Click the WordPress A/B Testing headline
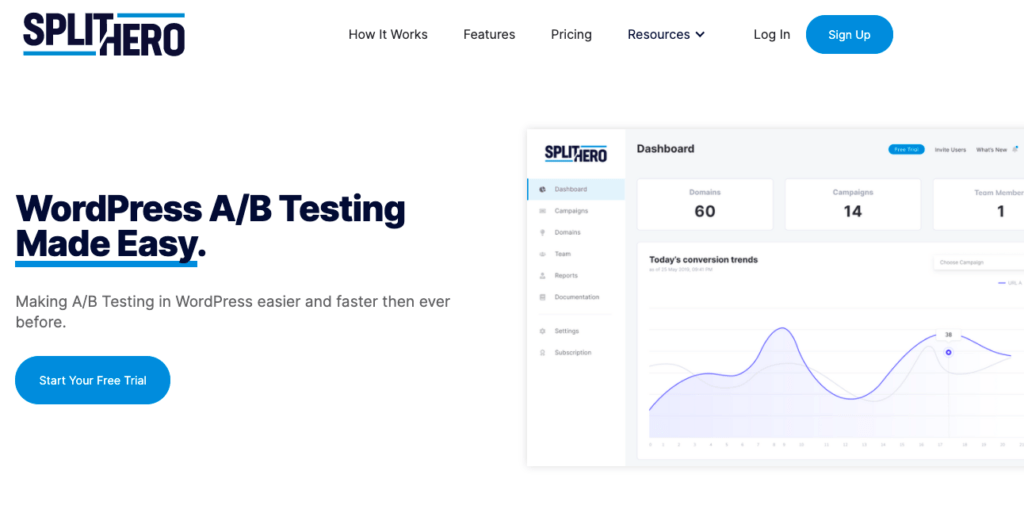The image size is (1024, 509). (210, 227)
